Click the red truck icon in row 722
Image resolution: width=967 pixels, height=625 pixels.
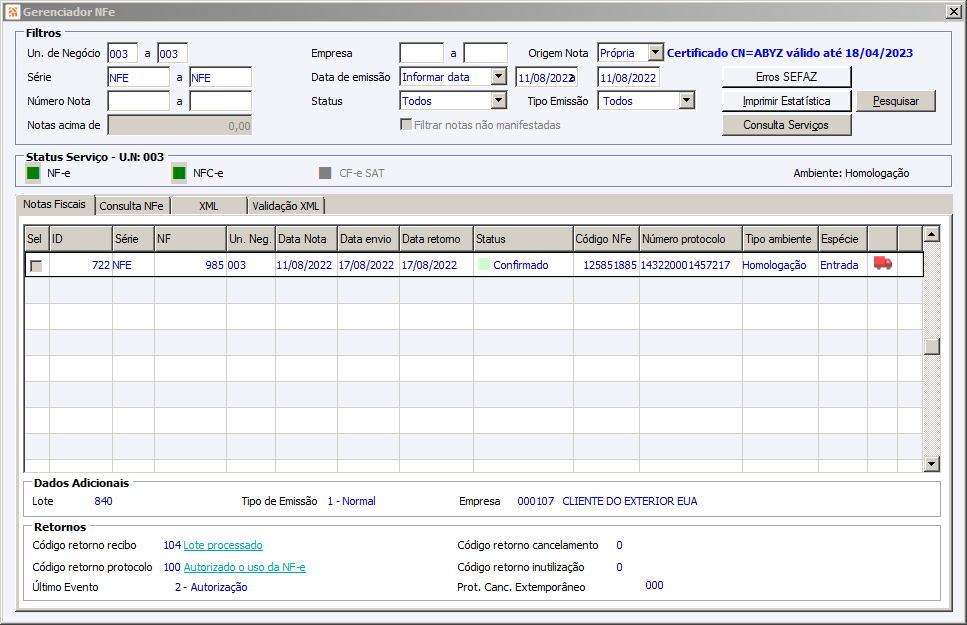[x=882, y=264]
